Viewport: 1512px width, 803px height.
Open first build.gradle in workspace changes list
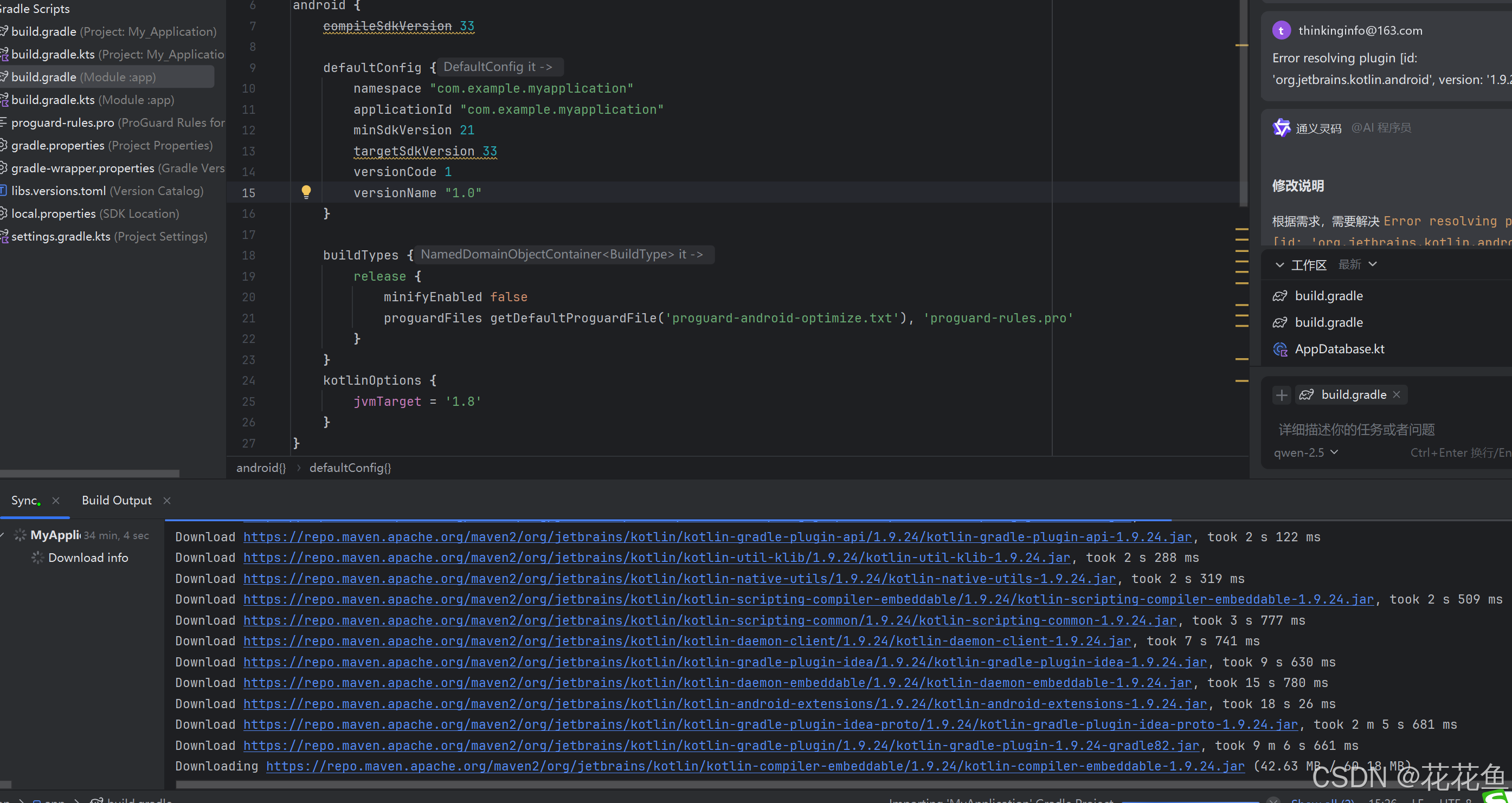point(1328,296)
